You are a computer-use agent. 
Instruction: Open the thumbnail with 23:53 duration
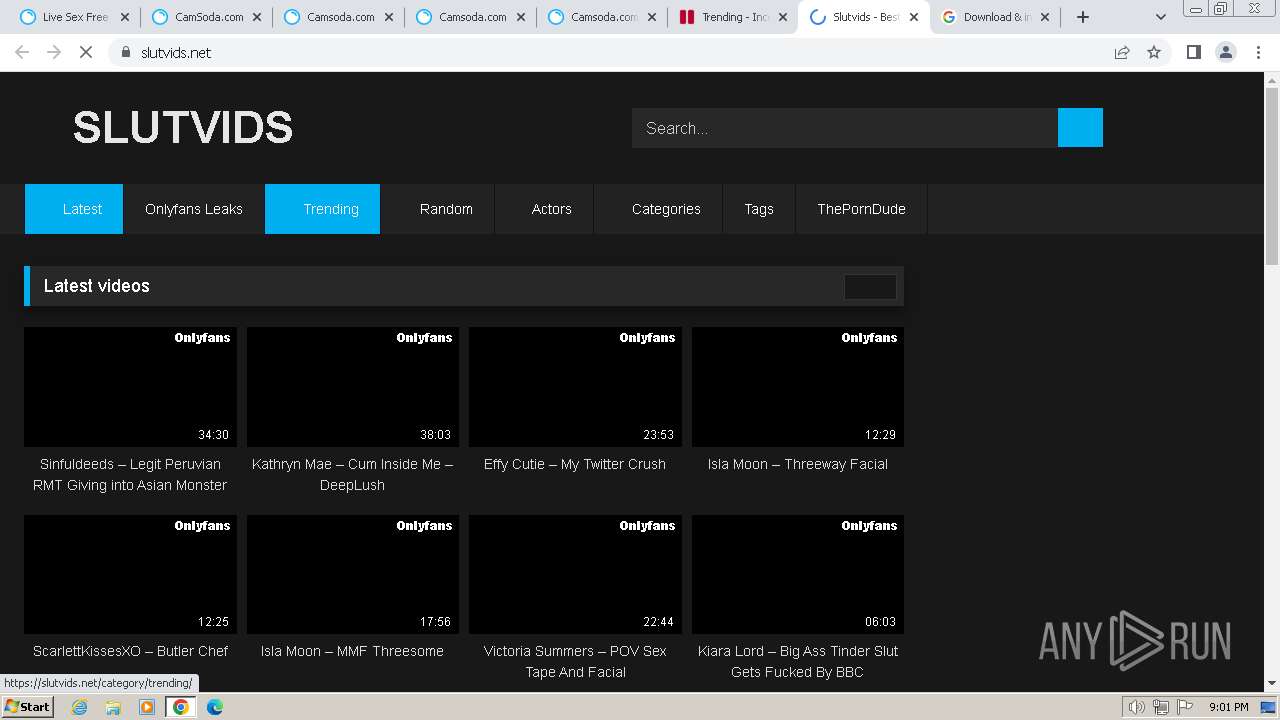point(575,387)
